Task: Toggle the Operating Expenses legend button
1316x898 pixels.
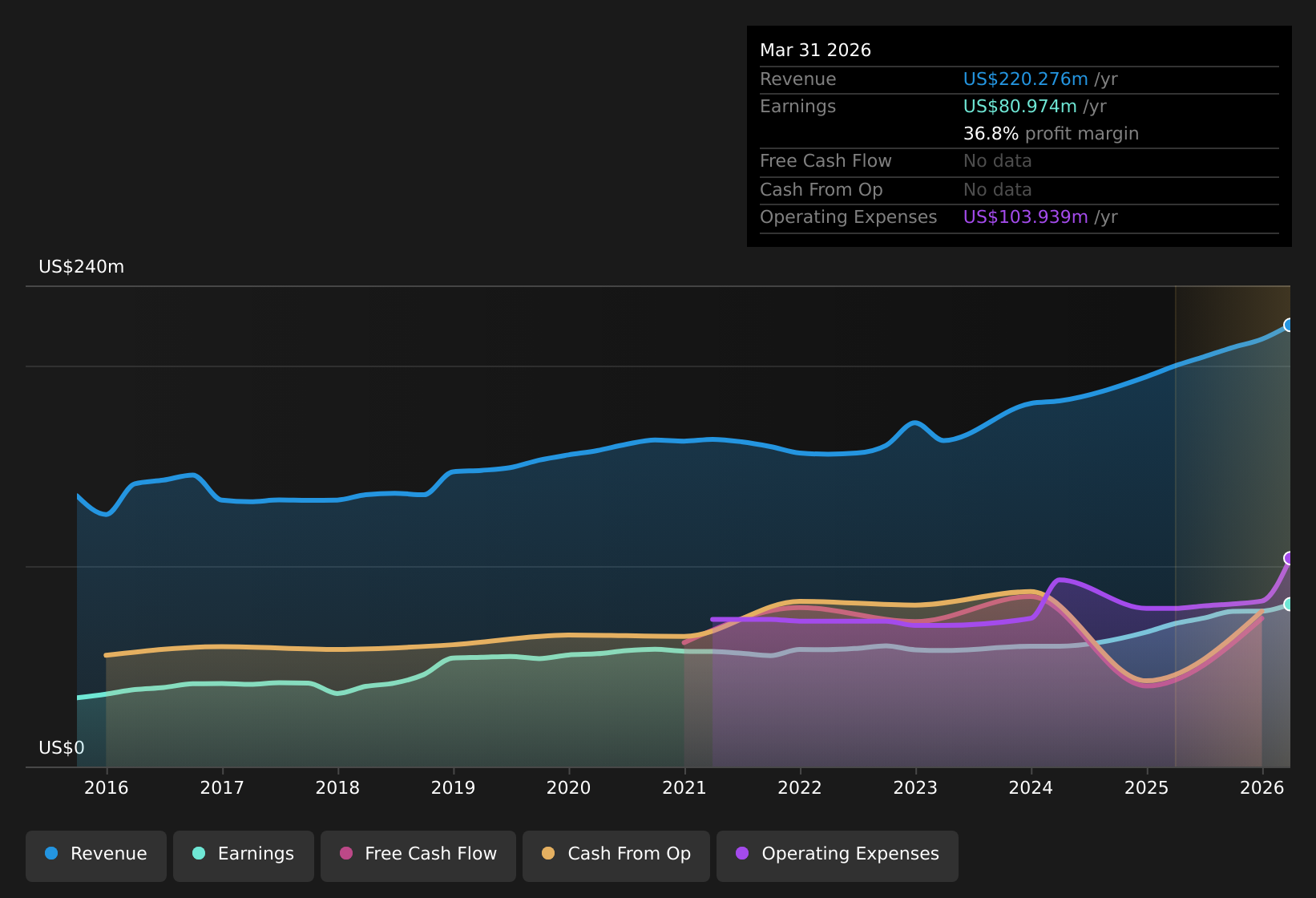Action: (838, 856)
